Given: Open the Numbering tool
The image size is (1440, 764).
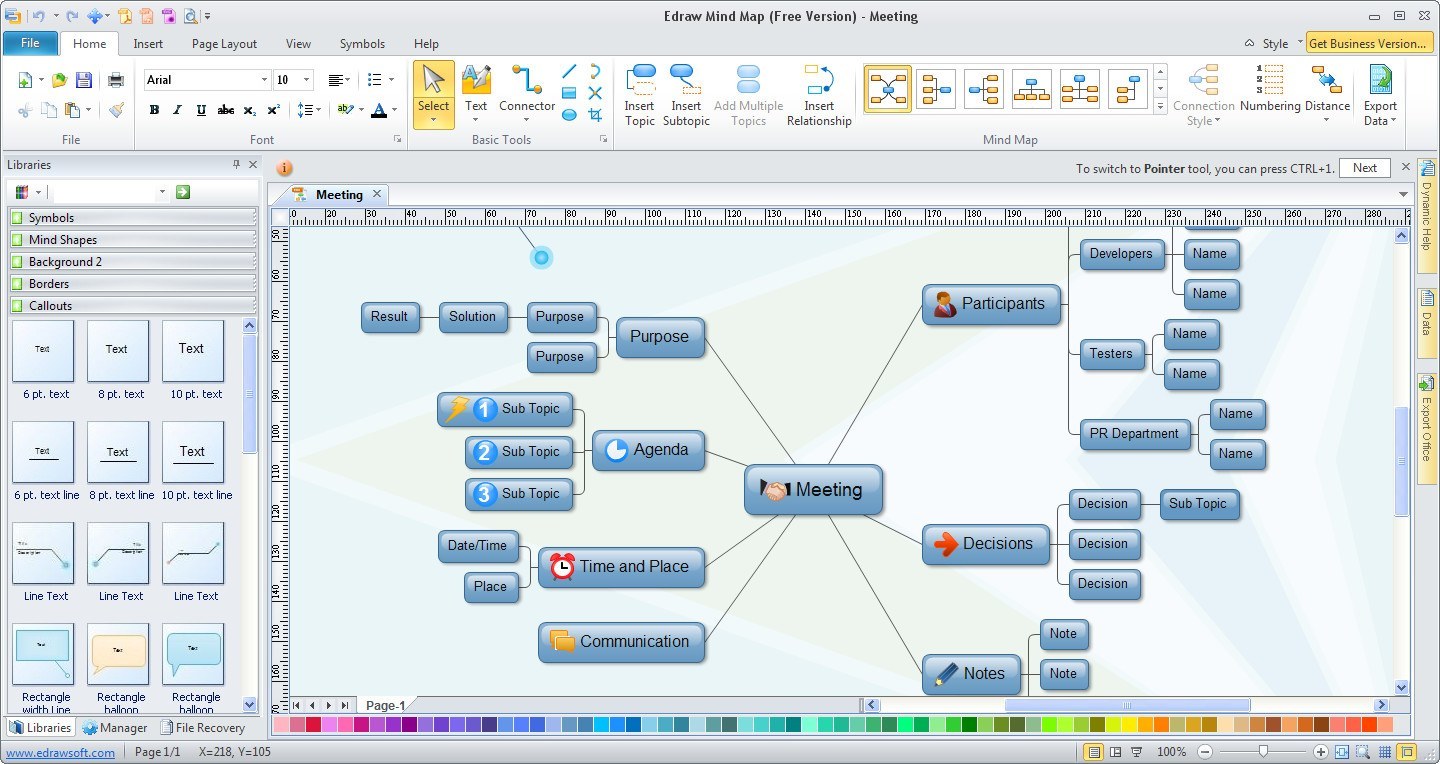Looking at the screenshot, I should [x=1270, y=89].
